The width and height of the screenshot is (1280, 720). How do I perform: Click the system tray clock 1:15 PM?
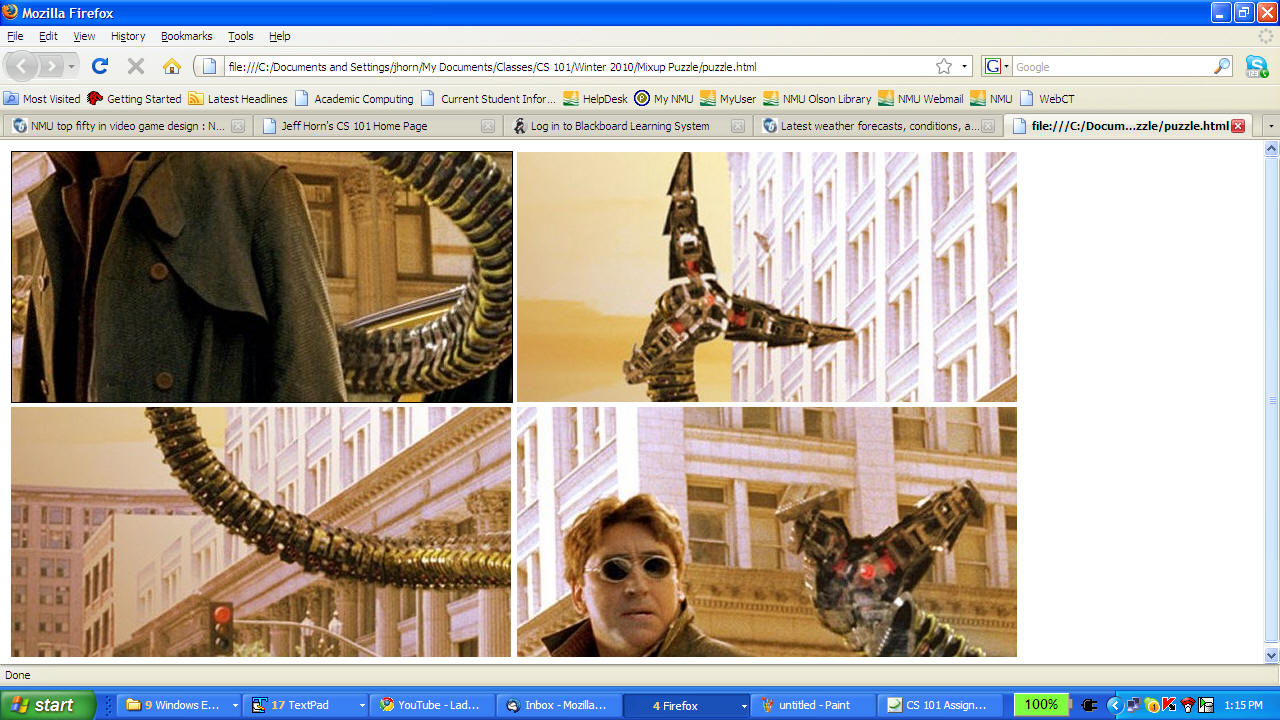pyautogui.click(x=1244, y=705)
